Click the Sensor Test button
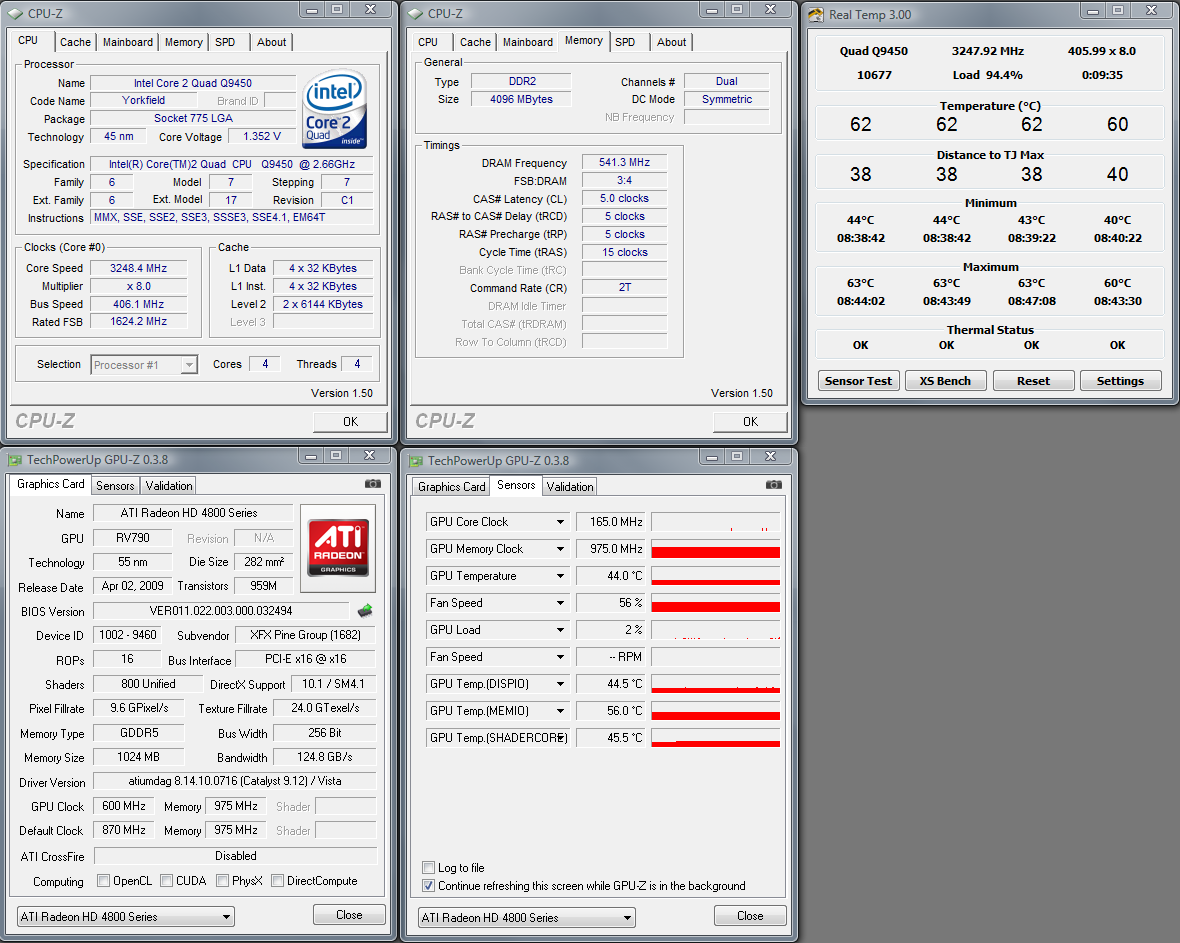This screenshot has height=943, width=1180. click(x=858, y=381)
